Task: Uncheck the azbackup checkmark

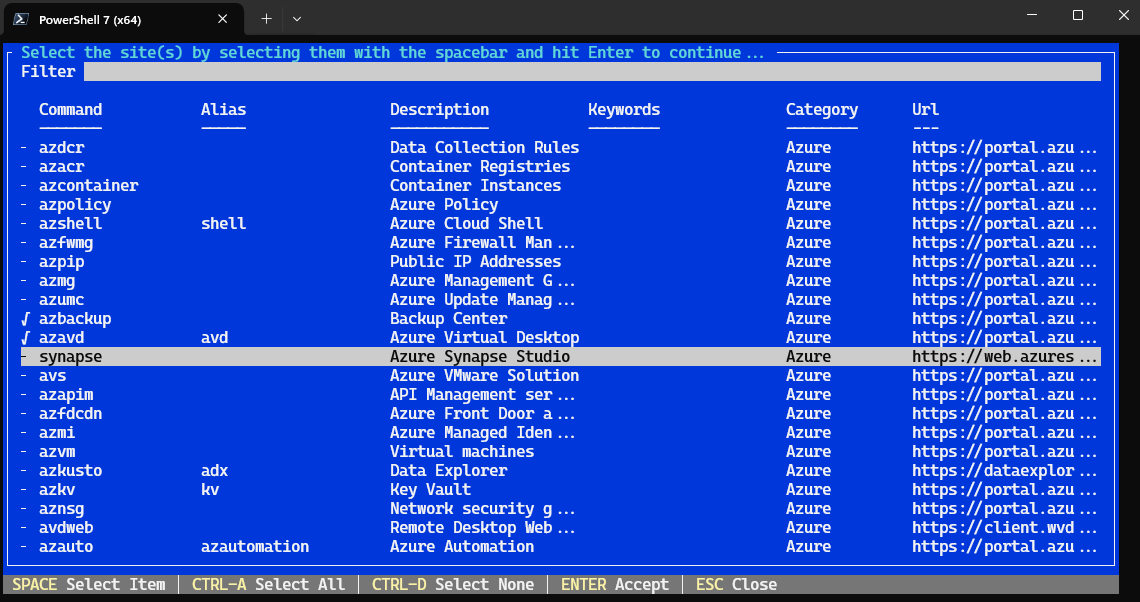Action: point(25,318)
